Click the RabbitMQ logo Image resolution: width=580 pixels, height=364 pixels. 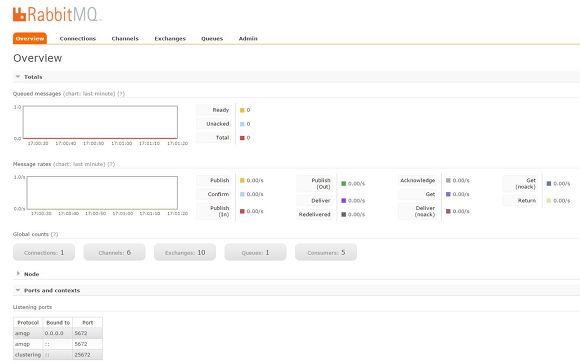[57, 14]
